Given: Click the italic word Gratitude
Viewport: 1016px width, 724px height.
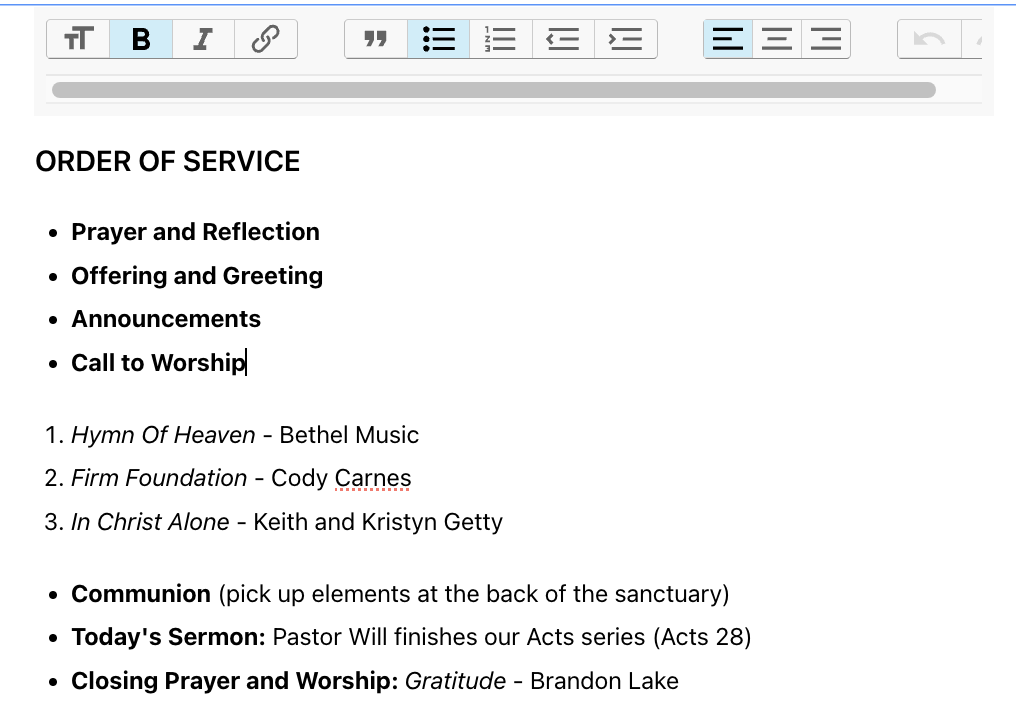Looking at the screenshot, I should tap(456, 681).
